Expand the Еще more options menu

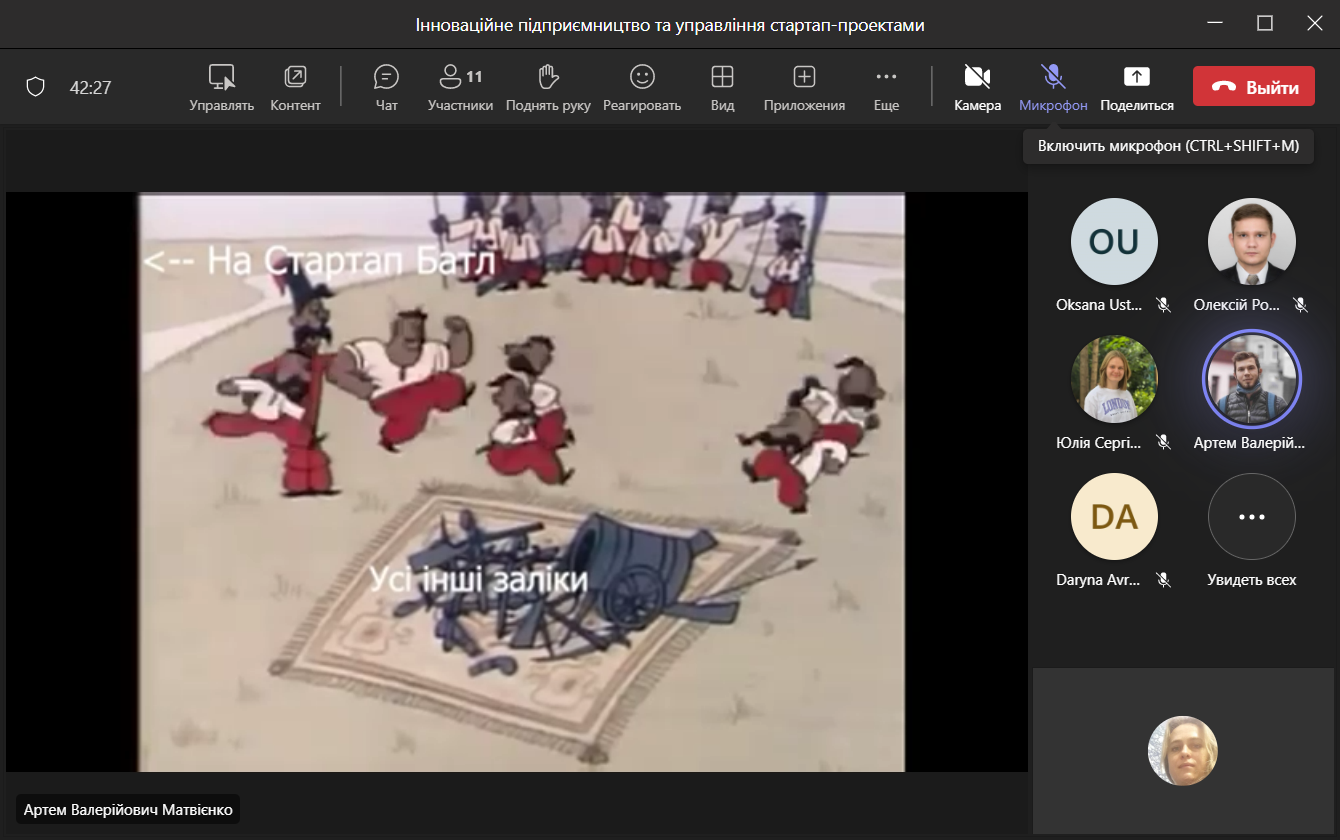[886, 87]
